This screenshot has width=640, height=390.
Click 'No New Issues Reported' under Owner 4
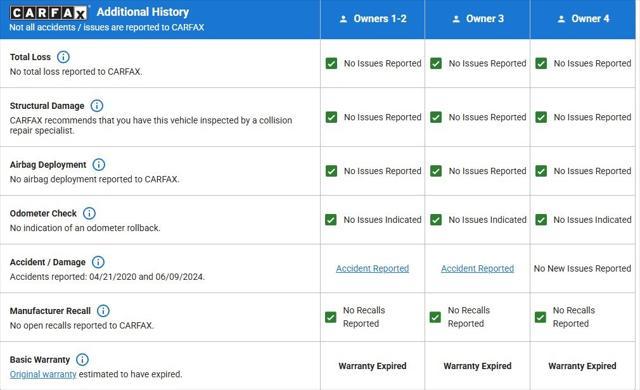582,268
